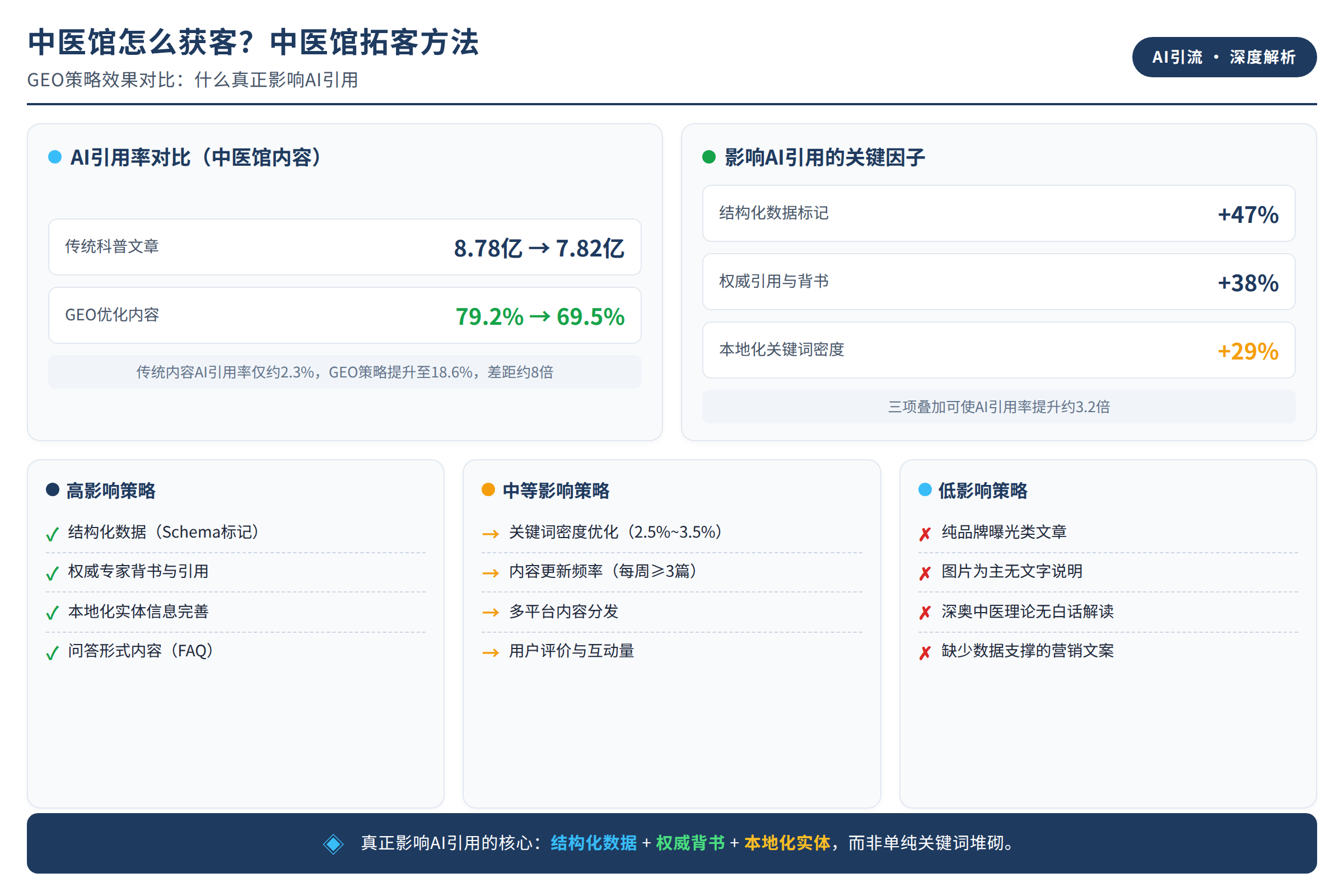
Task: Click green dot beside 影响AI引用的关键因子
Action: (709, 157)
